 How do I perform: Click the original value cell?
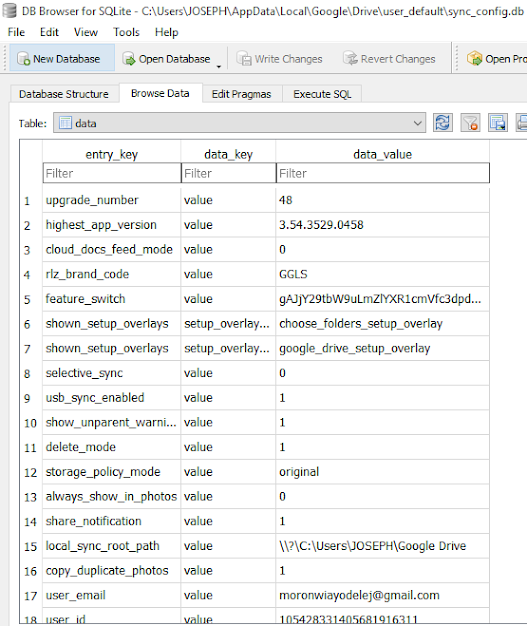(383, 472)
